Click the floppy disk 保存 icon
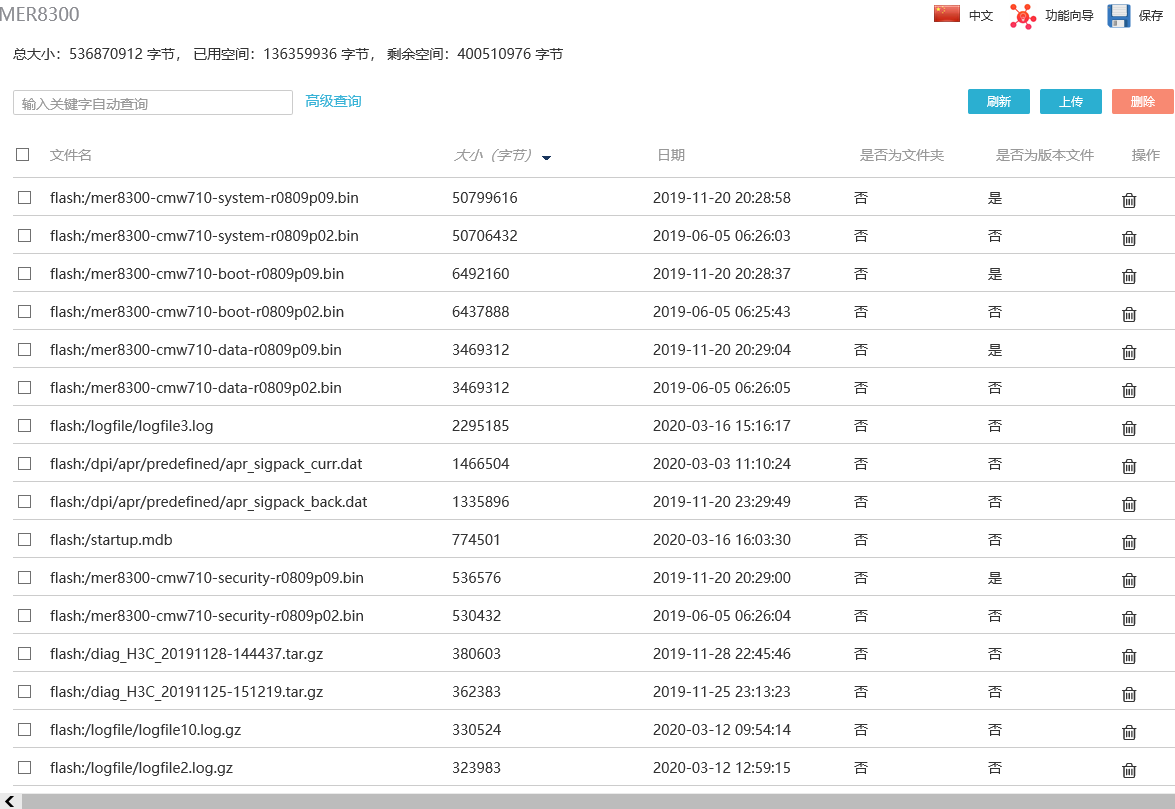Screen dimensions: 1175x809 click(1119, 16)
